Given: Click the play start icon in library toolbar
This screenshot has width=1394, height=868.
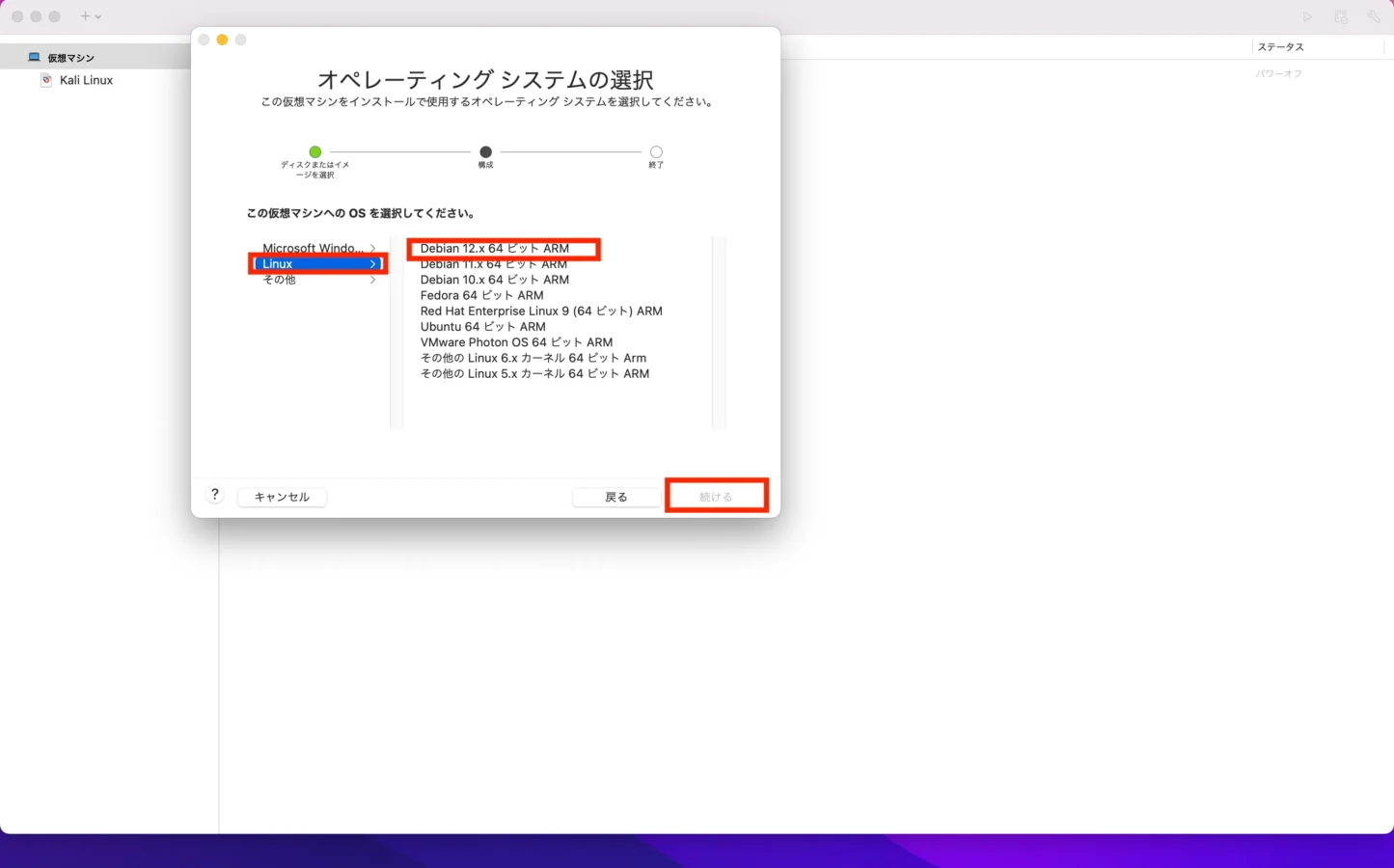Looking at the screenshot, I should click(1307, 16).
